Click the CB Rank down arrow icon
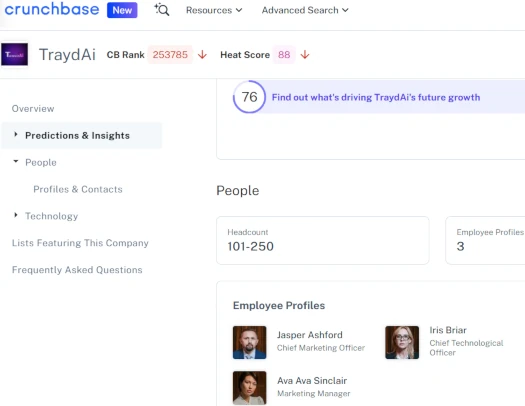Image resolution: width=525 pixels, height=406 pixels. coord(202,55)
